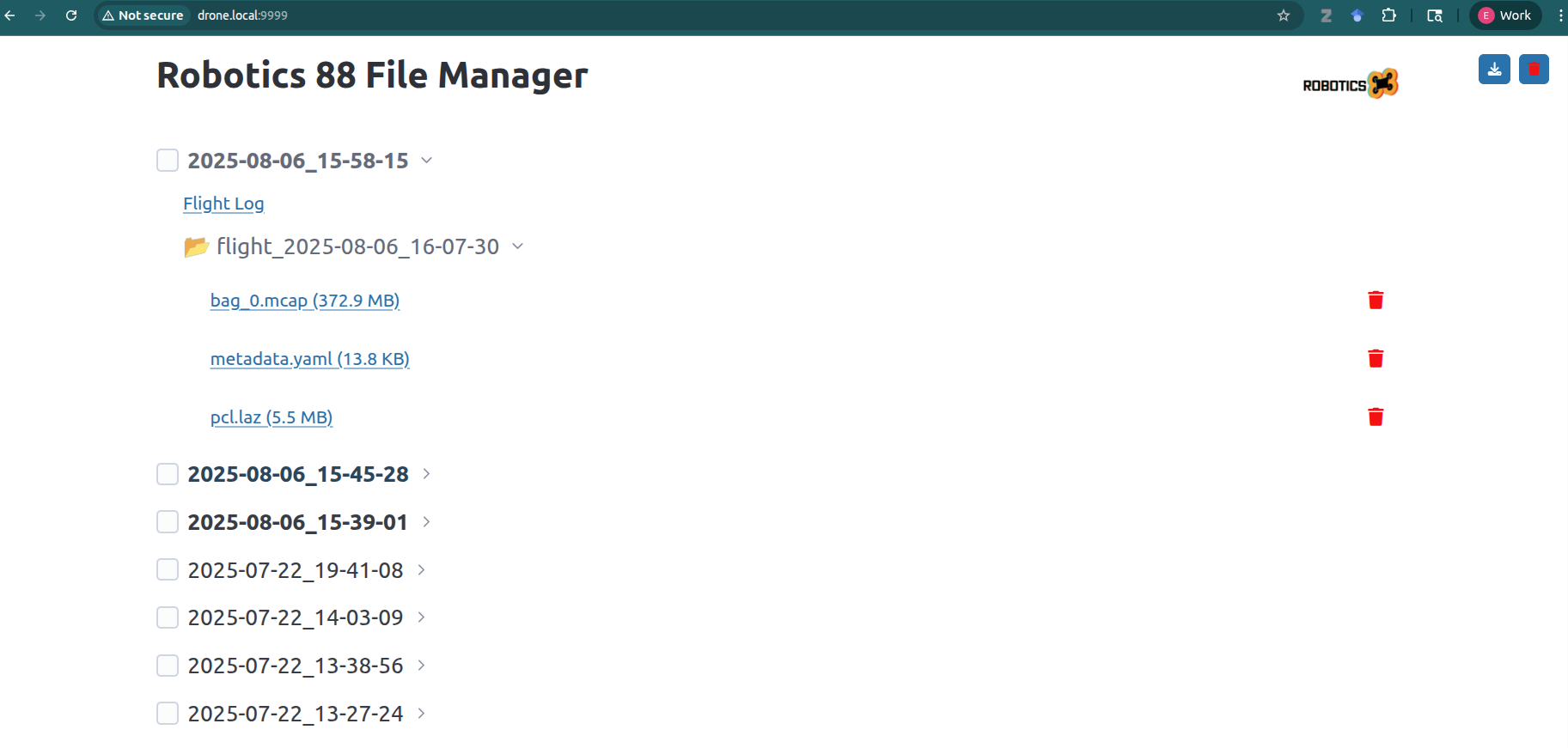This screenshot has height=748, width=1568.
Task: Select the 2025-08-06_15-45-28 checkbox
Action: click(167, 473)
